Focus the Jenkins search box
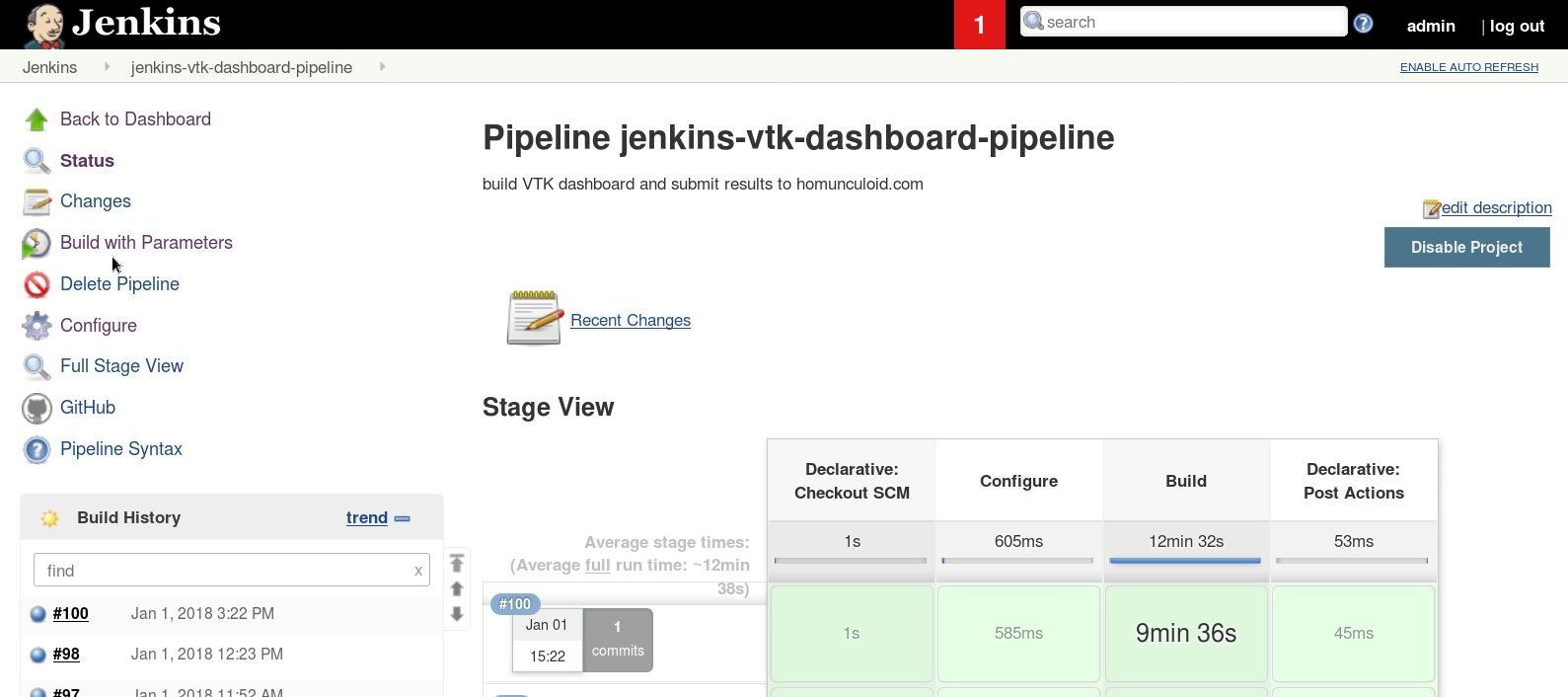Screen dimensions: 1568x697 coord(1184,22)
